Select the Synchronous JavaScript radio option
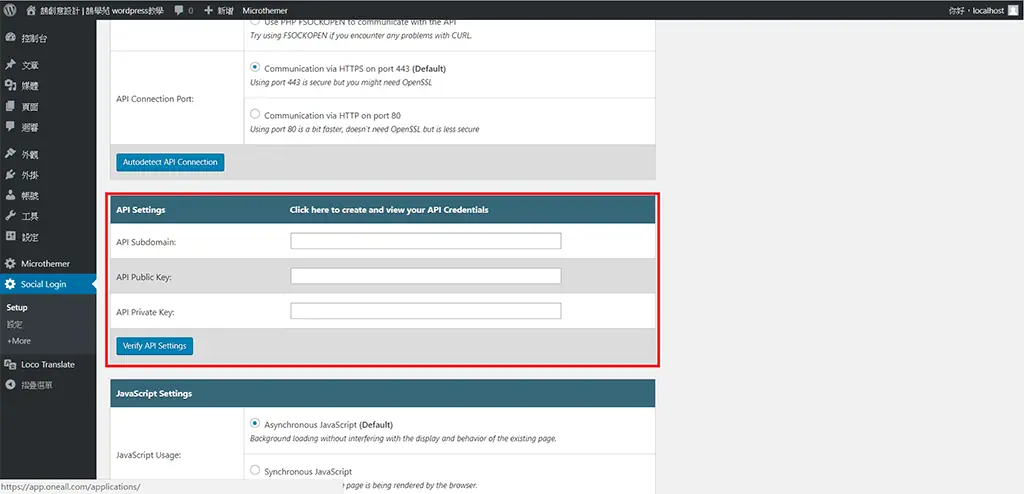Image resolution: width=1024 pixels, height=494 pixels. point(255,470)
